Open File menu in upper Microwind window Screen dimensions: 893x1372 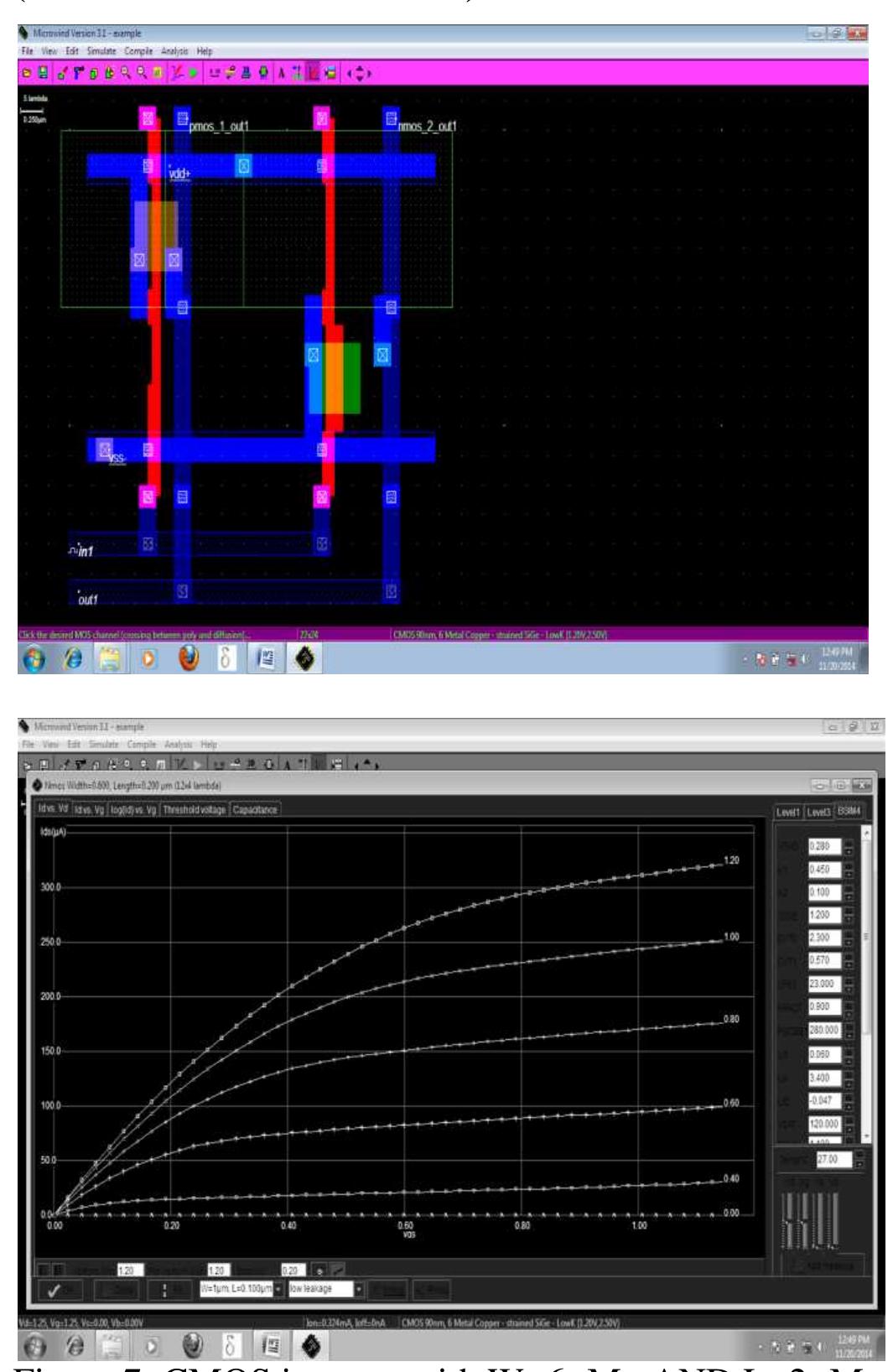[x=26, y=51]
